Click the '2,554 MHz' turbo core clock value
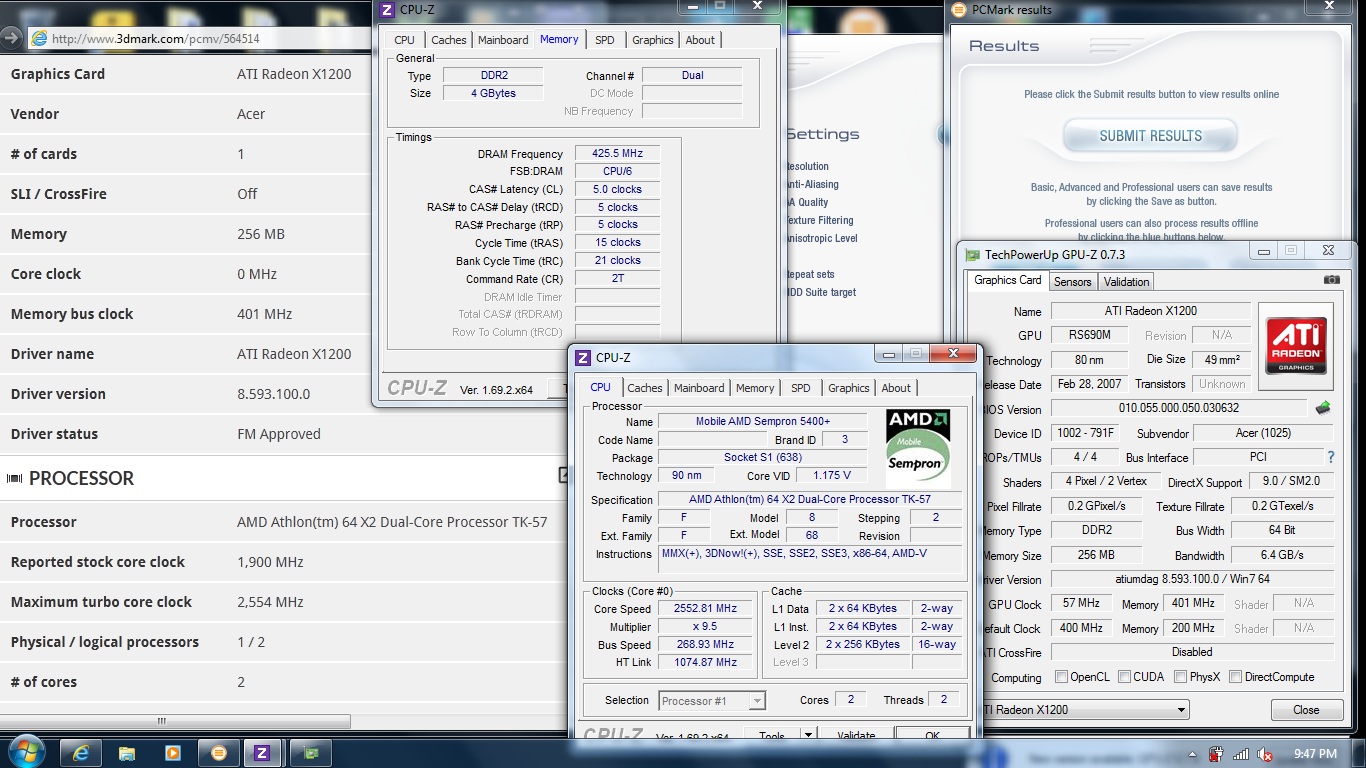This screenshot has width=1366, height=768. tap(270, 602)
